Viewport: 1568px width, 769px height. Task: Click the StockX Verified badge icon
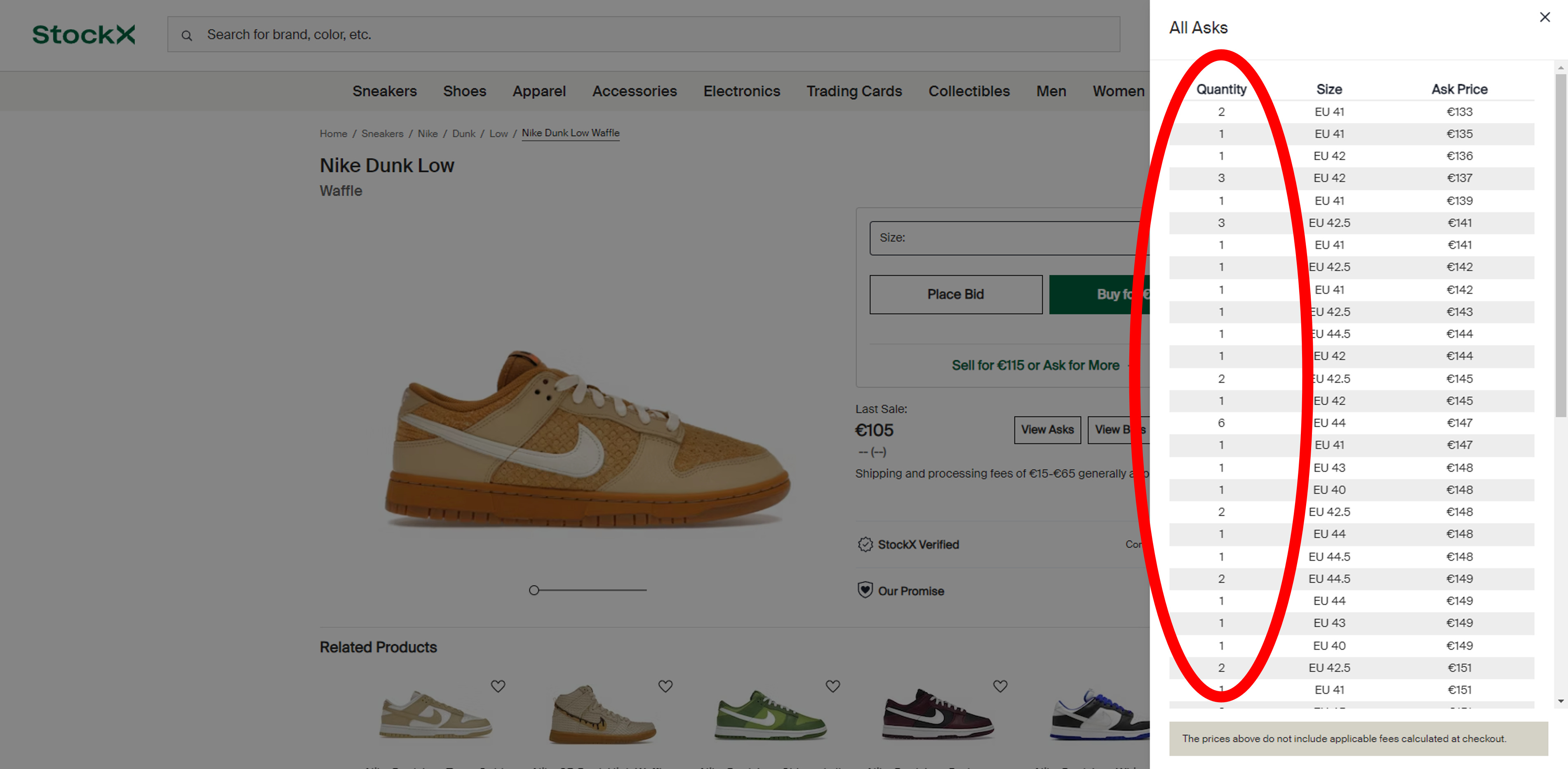tap(865, 544)
